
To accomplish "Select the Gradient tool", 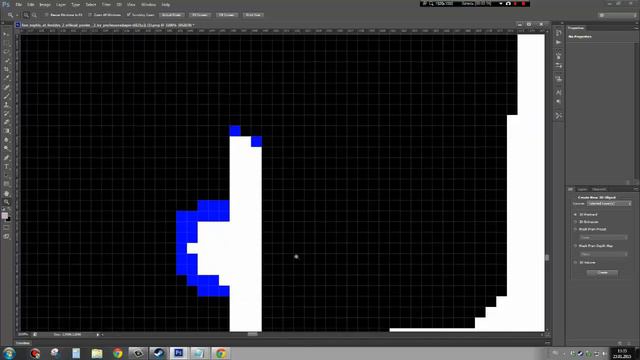I will coord(6,131).
